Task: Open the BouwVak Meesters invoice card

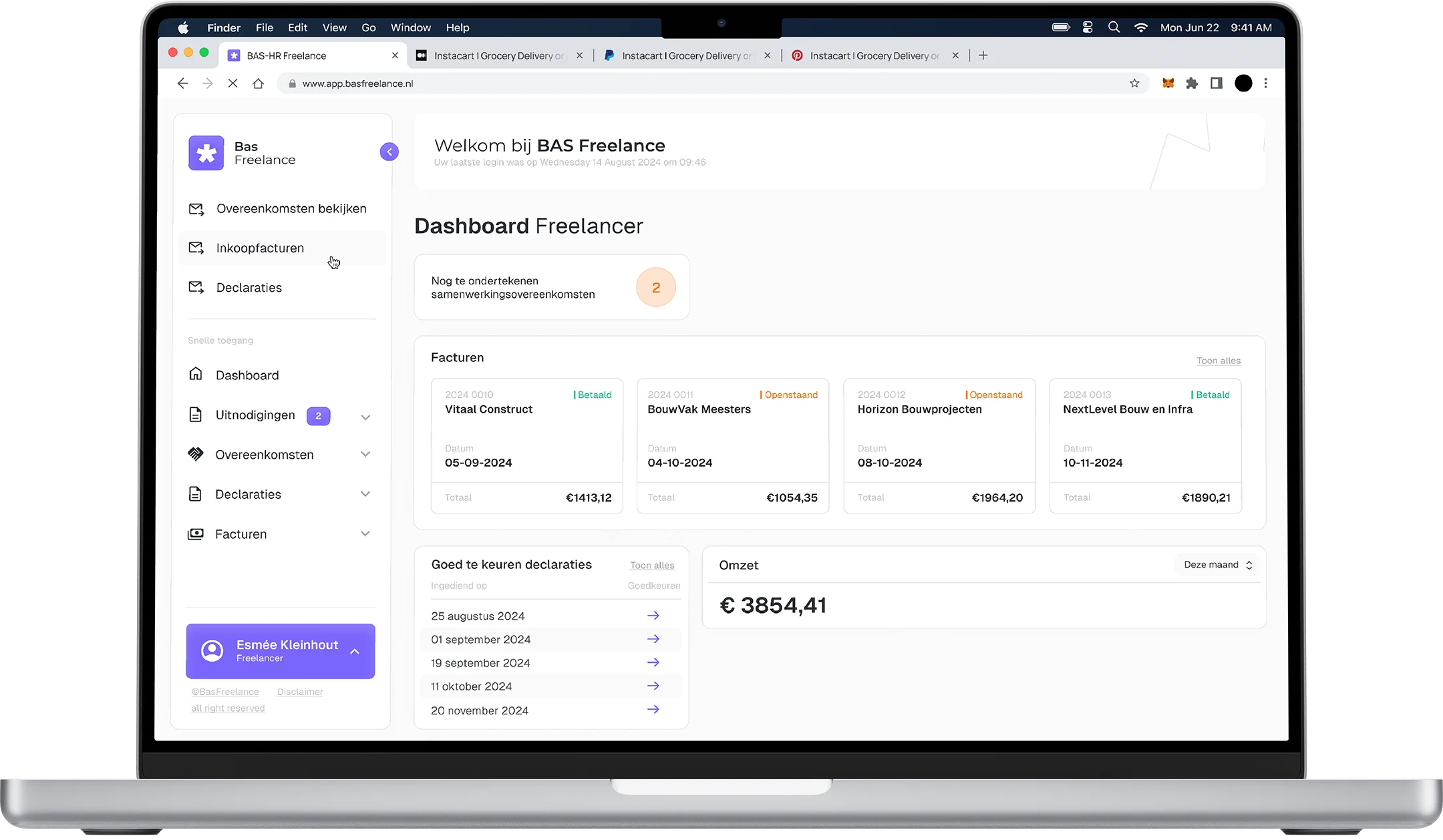Action: [x=732, y=445]
